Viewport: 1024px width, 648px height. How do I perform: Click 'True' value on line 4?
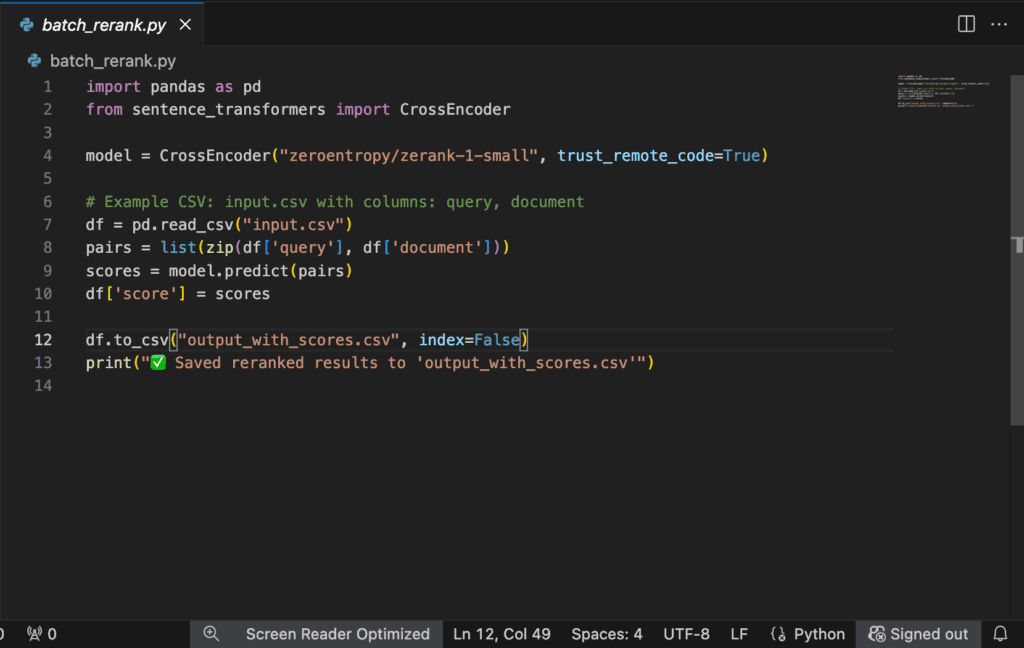[742, 155]
